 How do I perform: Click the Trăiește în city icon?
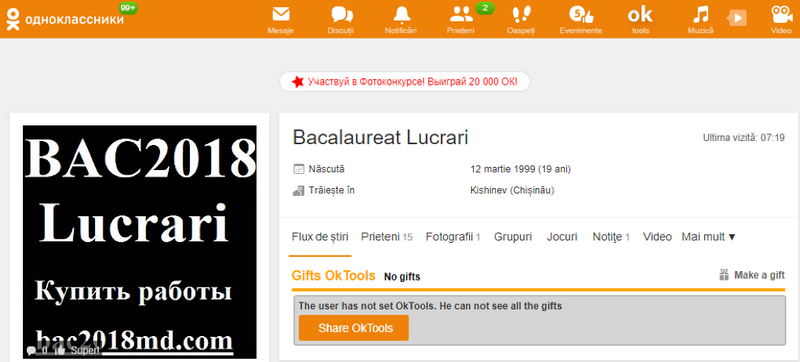298,191
